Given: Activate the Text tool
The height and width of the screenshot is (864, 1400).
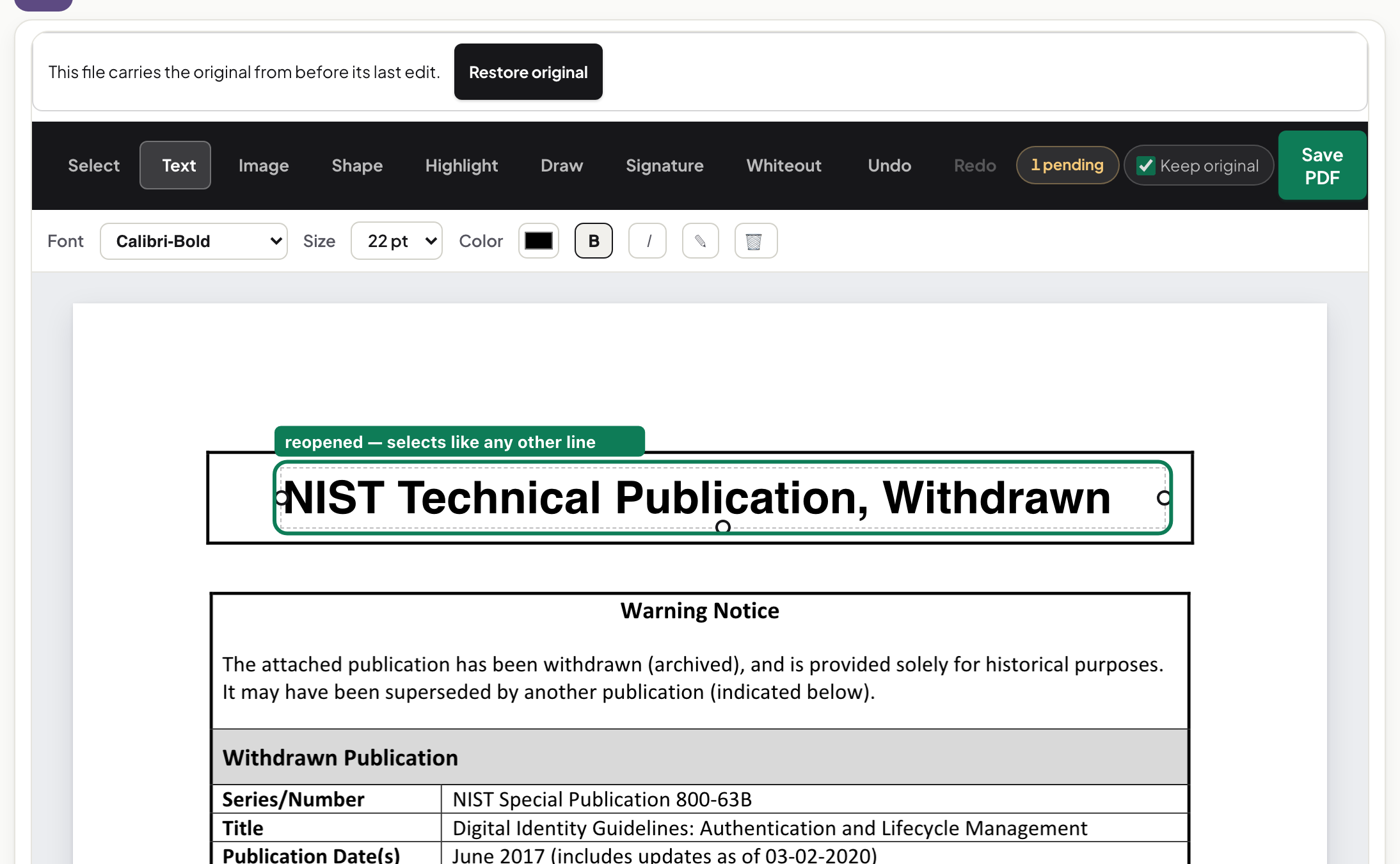Looking at the screenshot, I should 175,165.
